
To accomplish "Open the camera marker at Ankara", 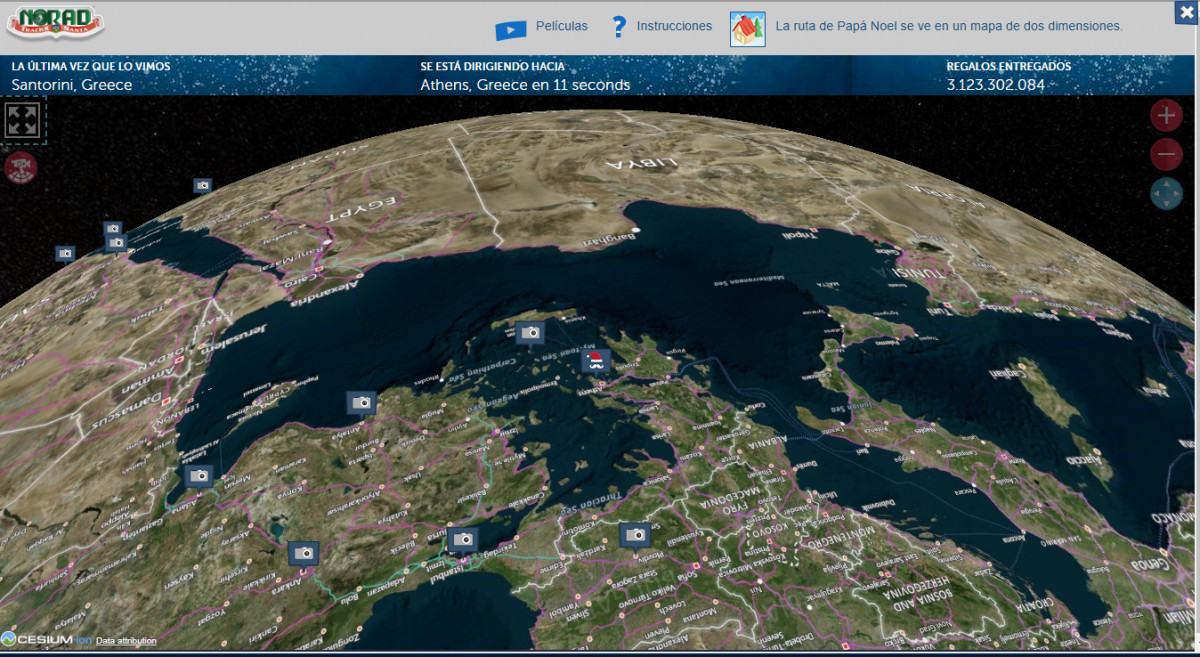I will coord(303,552).
